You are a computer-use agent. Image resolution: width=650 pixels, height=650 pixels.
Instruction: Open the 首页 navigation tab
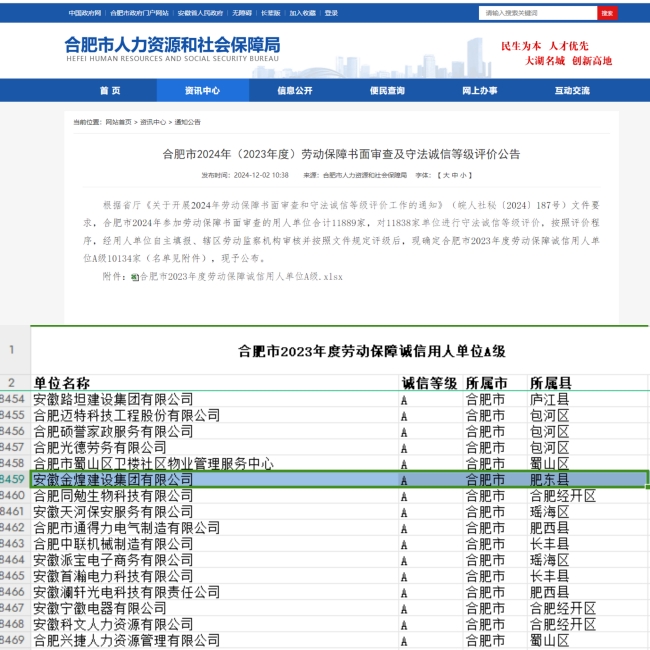[x=110, y=90]
